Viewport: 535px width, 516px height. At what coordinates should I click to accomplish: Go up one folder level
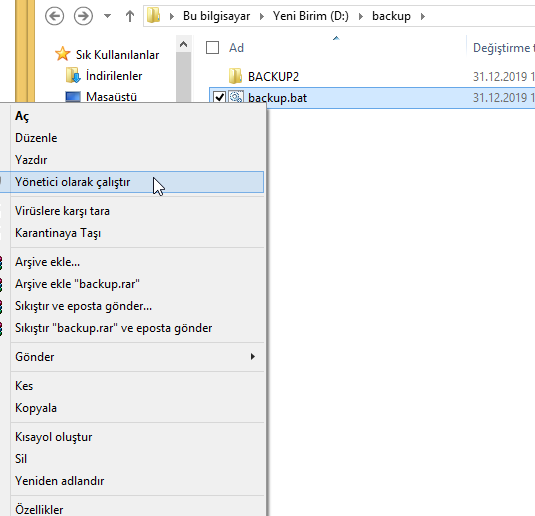130,16
